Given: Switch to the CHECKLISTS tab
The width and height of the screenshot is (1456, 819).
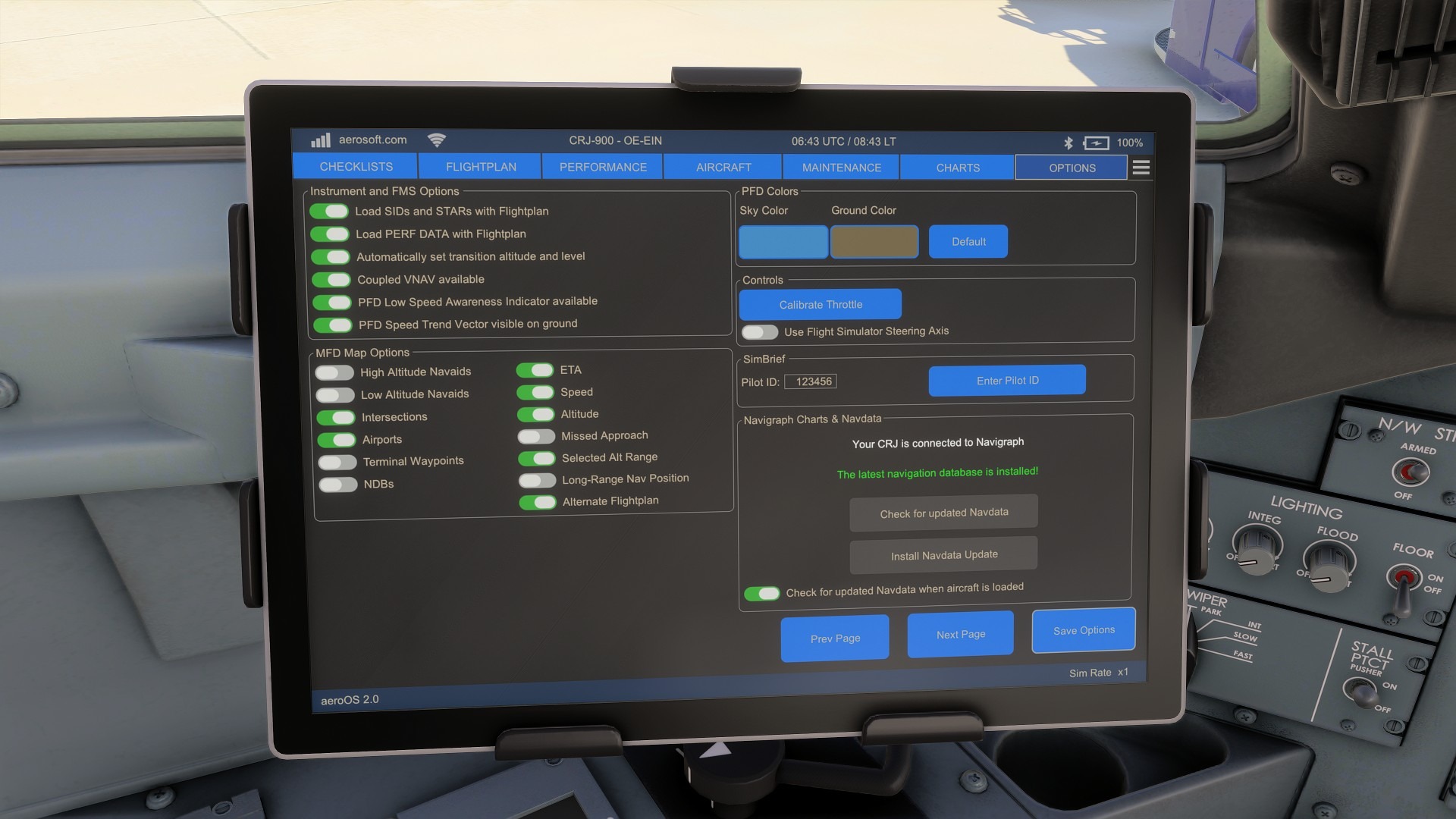Looking at the screenshot, I should tap(356, 166).
